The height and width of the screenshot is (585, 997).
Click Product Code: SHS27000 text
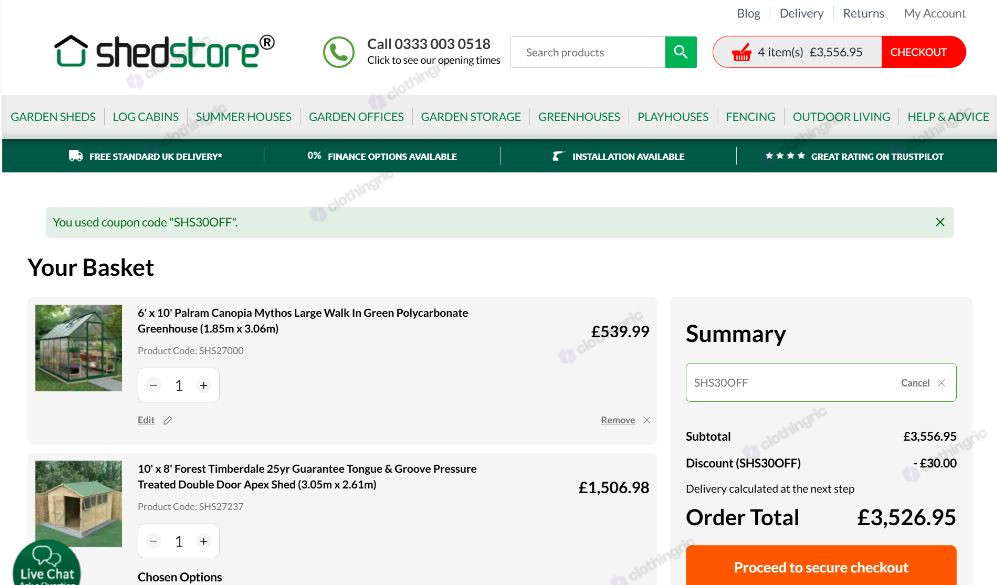(x=191, y=350)
